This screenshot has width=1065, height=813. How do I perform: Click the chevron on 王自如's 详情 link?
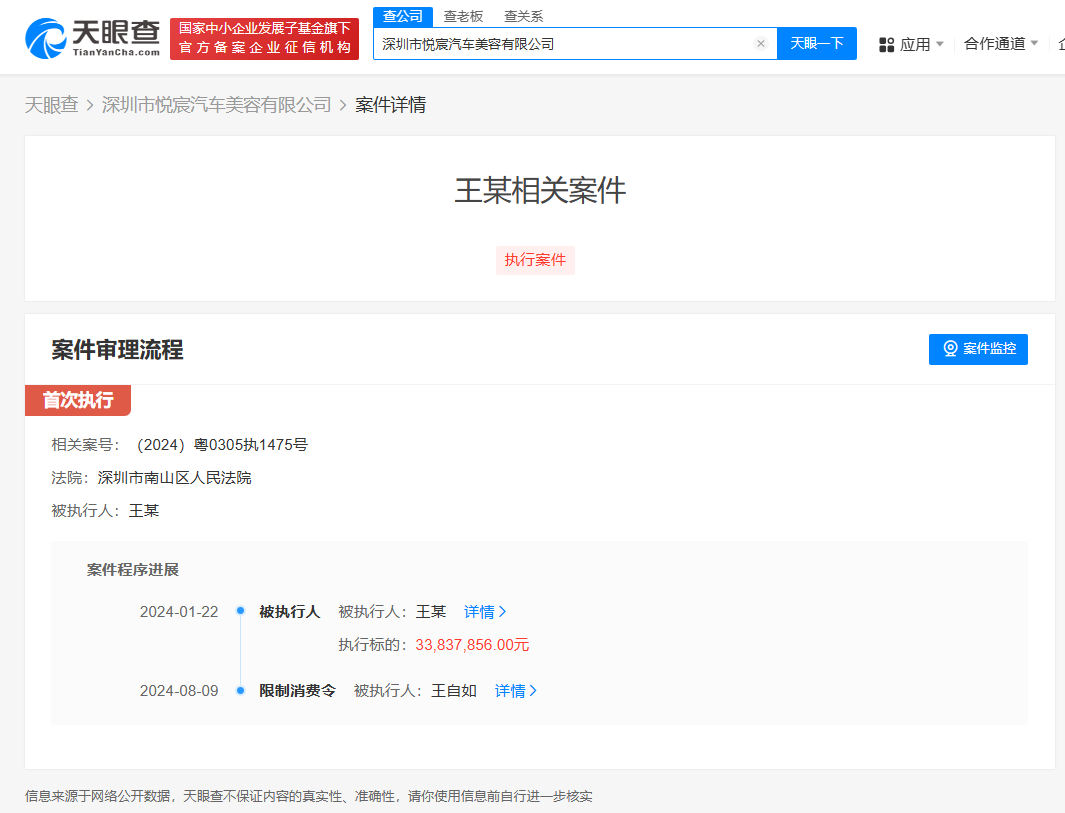(x=535, y=690)
